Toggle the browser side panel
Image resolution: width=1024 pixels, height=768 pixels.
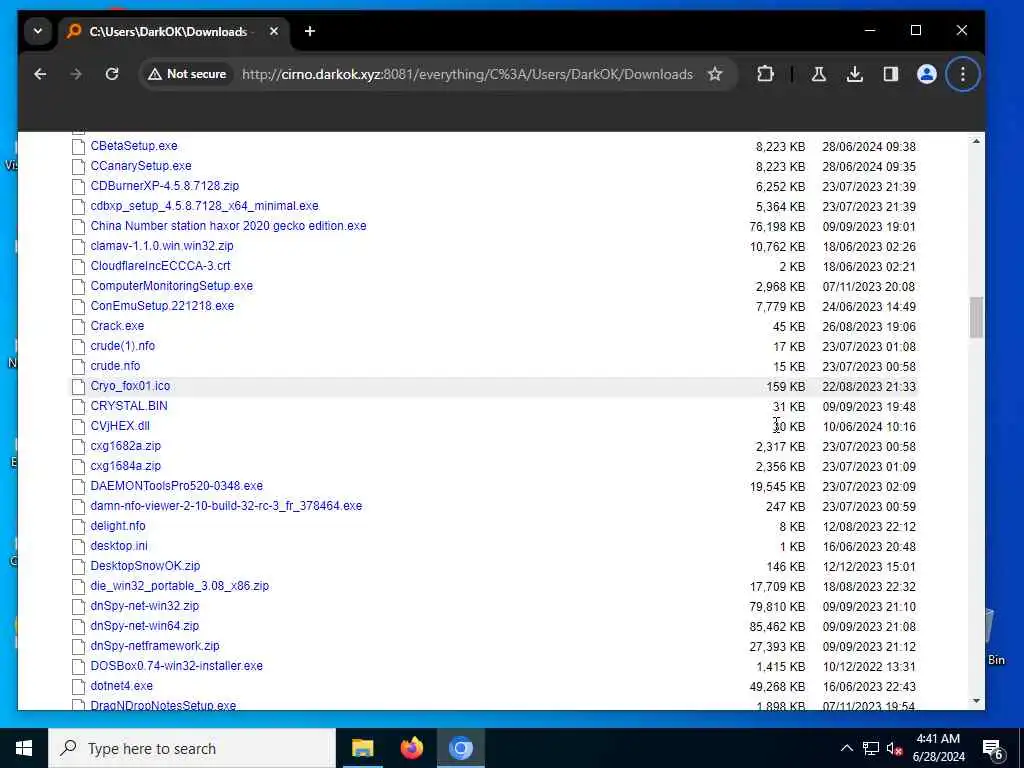891,74
